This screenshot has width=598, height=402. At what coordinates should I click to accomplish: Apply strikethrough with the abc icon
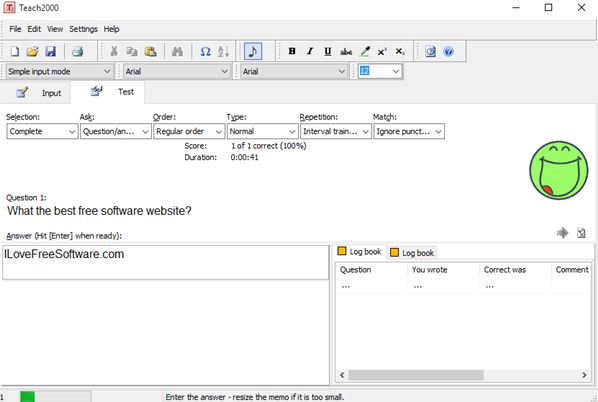(x=346, y=51)
